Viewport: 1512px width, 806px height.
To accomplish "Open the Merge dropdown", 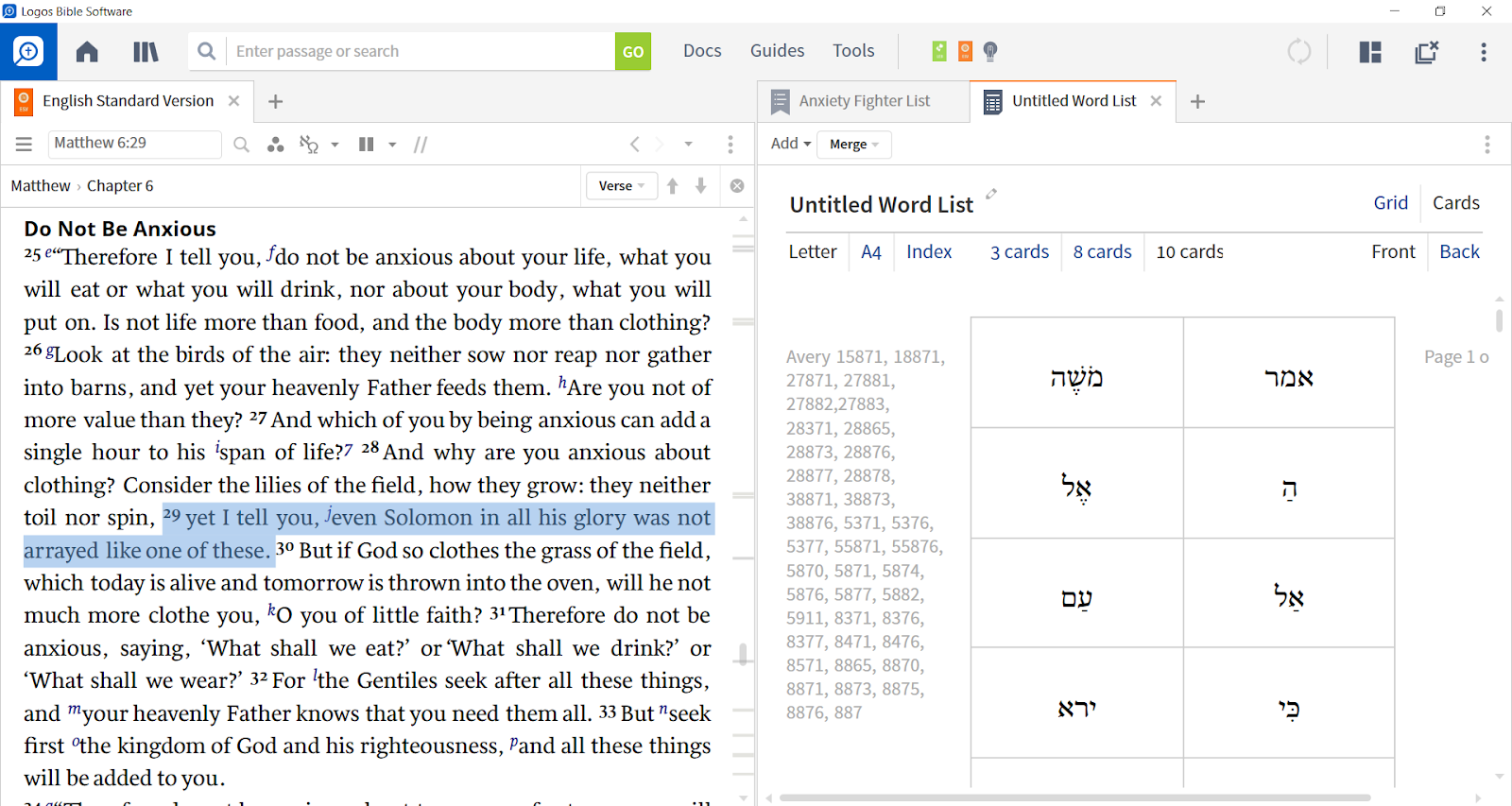I will [854, 145].
